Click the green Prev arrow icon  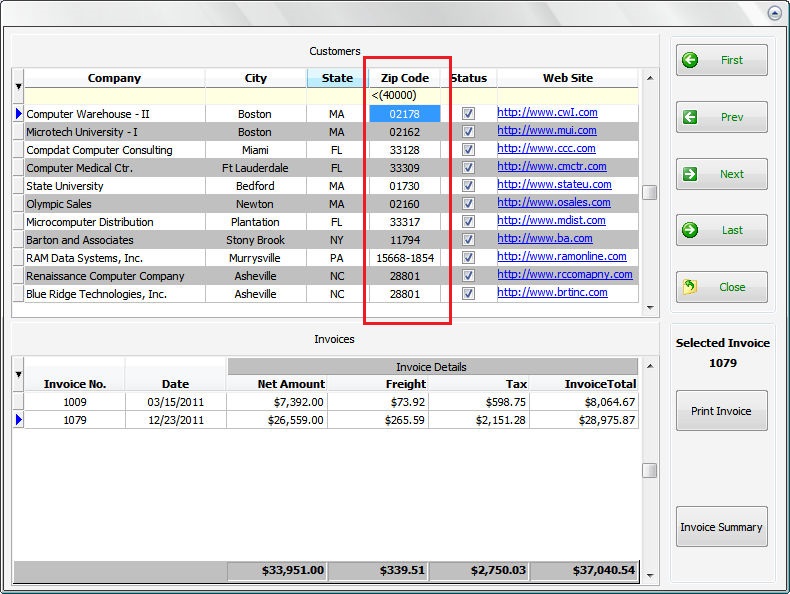click(x=690, y=117)
